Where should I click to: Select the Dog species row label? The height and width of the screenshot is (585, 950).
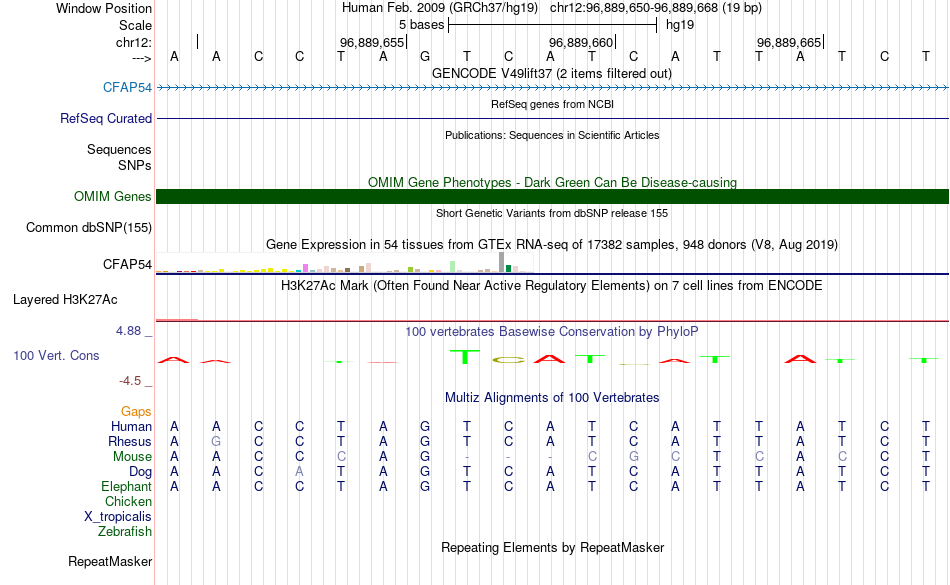(x=140, y=472)
